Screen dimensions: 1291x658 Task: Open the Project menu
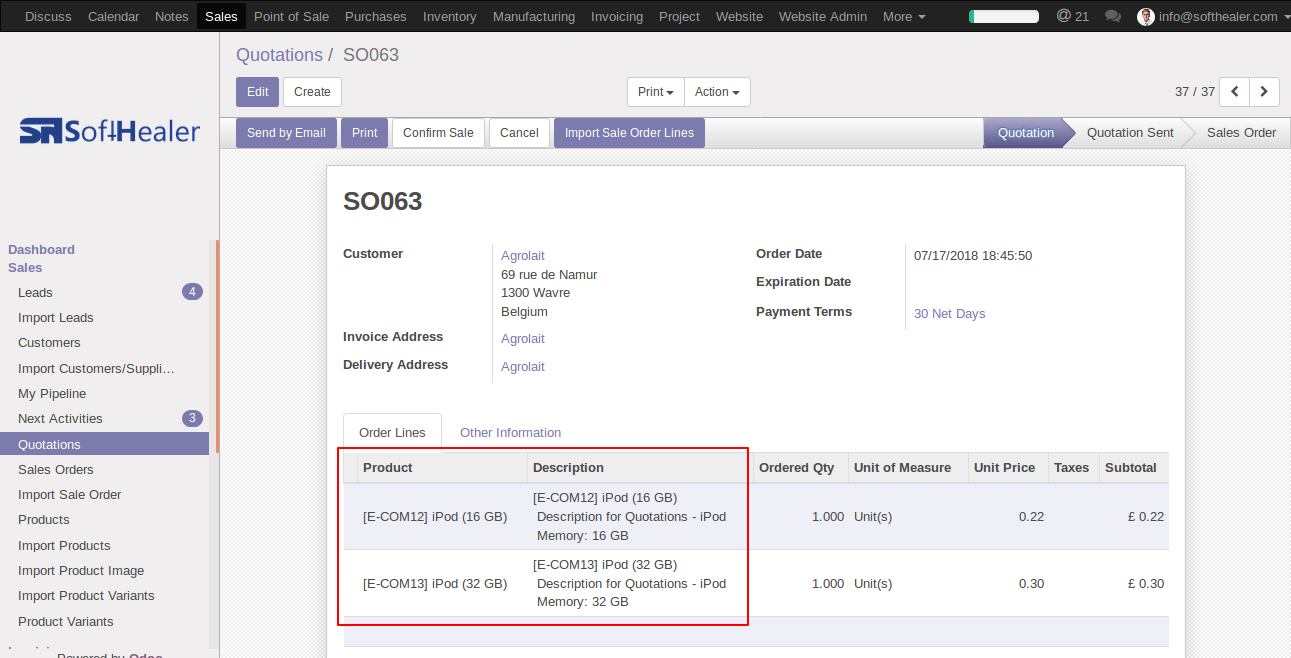[680, 16]
